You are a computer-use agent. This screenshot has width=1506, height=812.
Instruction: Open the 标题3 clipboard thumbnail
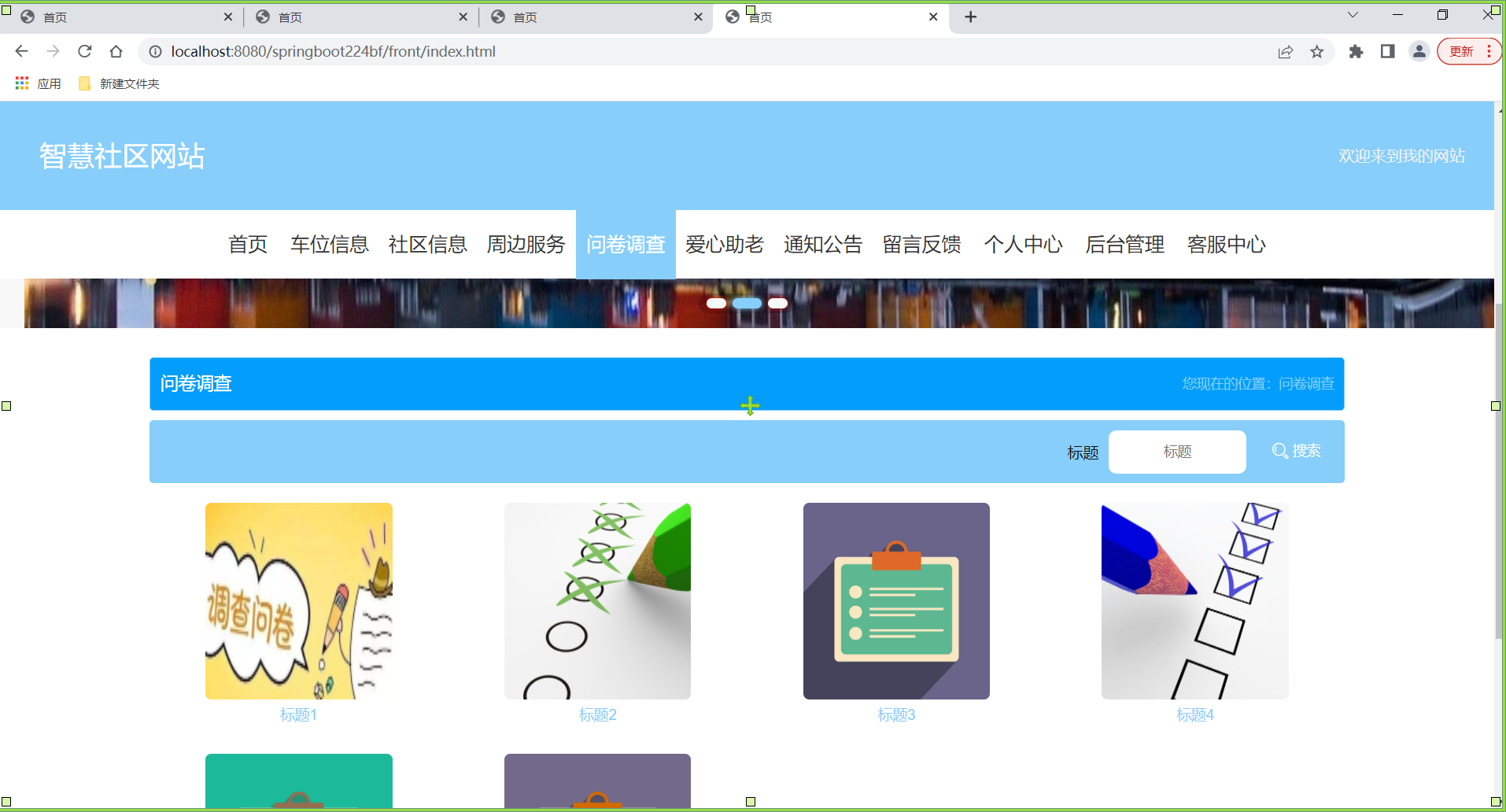(896, 601)
